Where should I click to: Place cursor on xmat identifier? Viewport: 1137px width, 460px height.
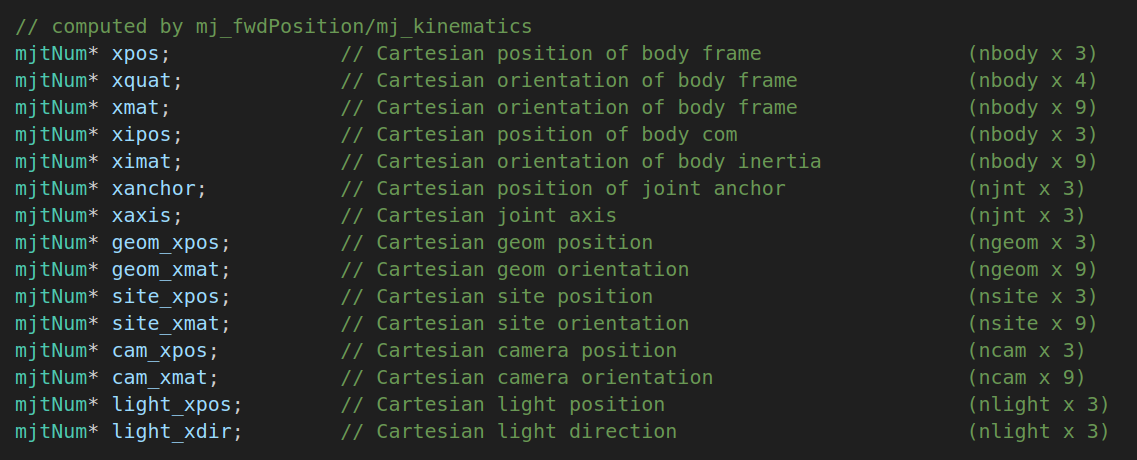click(x=136, y=107)
